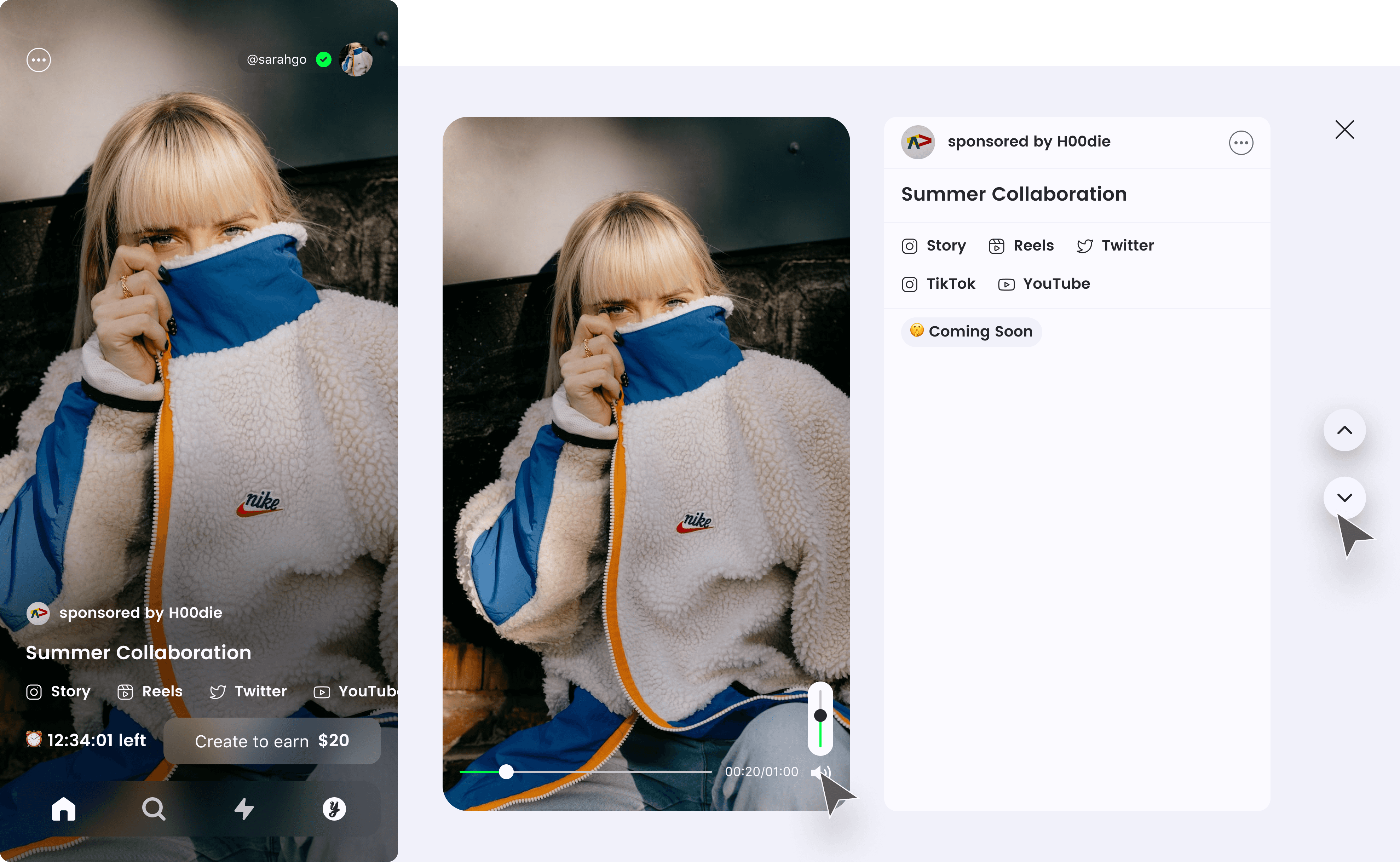Select the Story platform in details panel
Image resolution: width=1400 pixels, height=862 pixels.
(934, 246)
